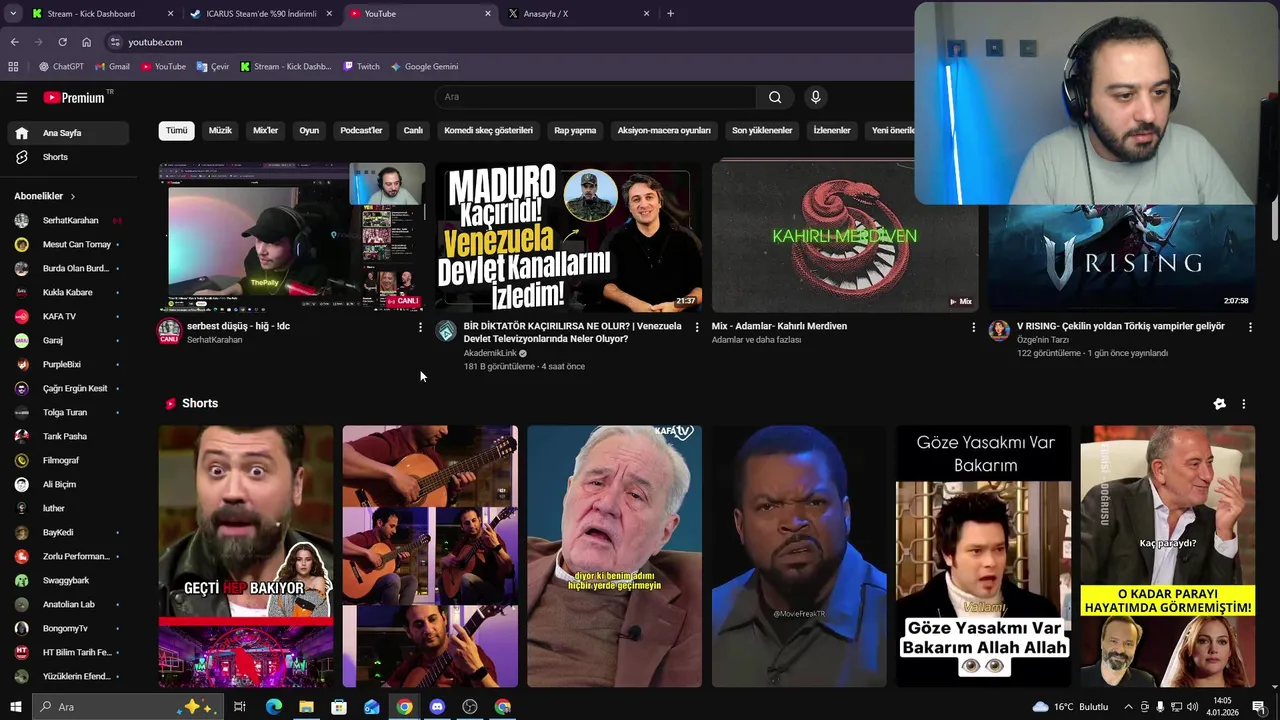Viewport: 1280px width, 720px height.
Task: Open 'Shorts' in the left sidebar
Action: tap(66, 157)
